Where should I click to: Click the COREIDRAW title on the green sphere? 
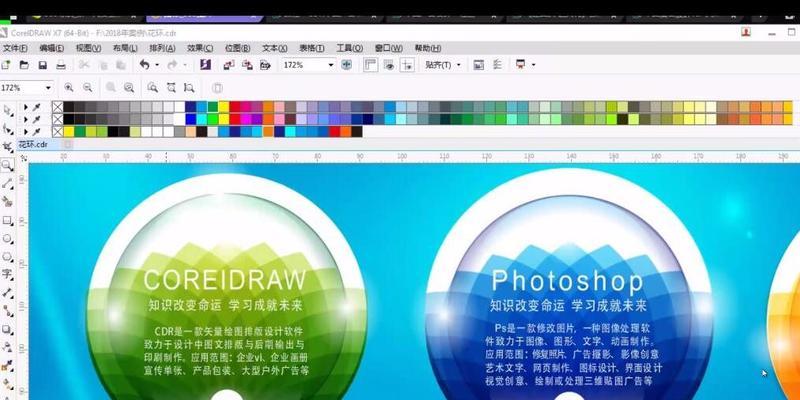coord(224,280)
